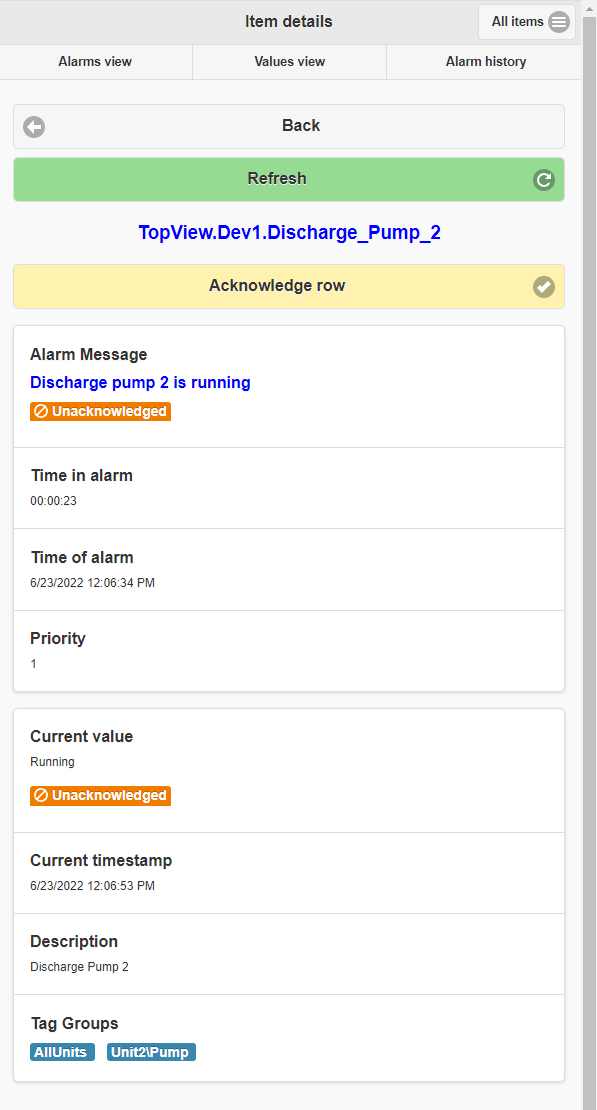The width and height of the screenshot is (597, 1110).
Task: Open the Alarm history tab
Action: point(485,62)
